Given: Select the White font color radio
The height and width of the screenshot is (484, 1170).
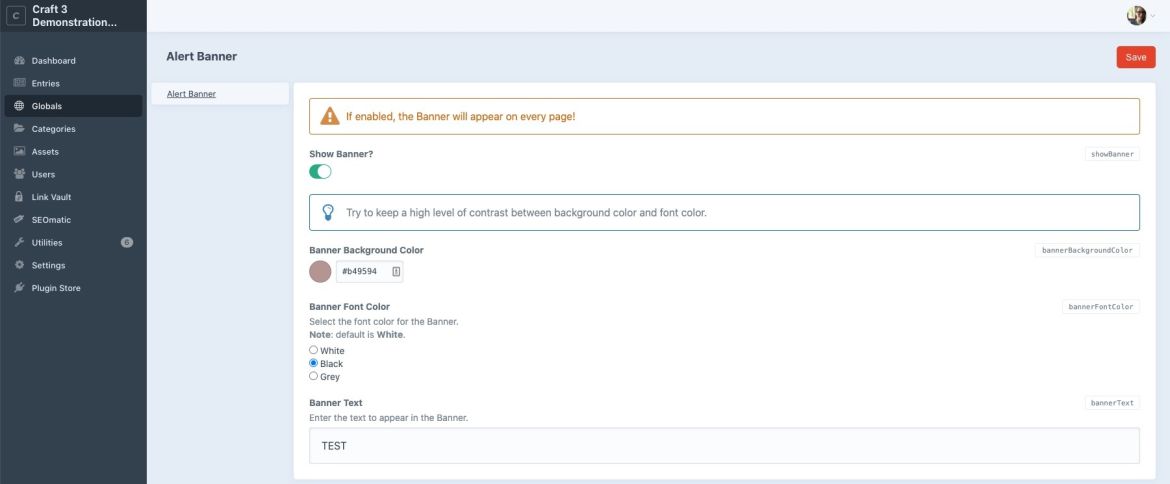Looking at the screenshot, I should [314, 350].
